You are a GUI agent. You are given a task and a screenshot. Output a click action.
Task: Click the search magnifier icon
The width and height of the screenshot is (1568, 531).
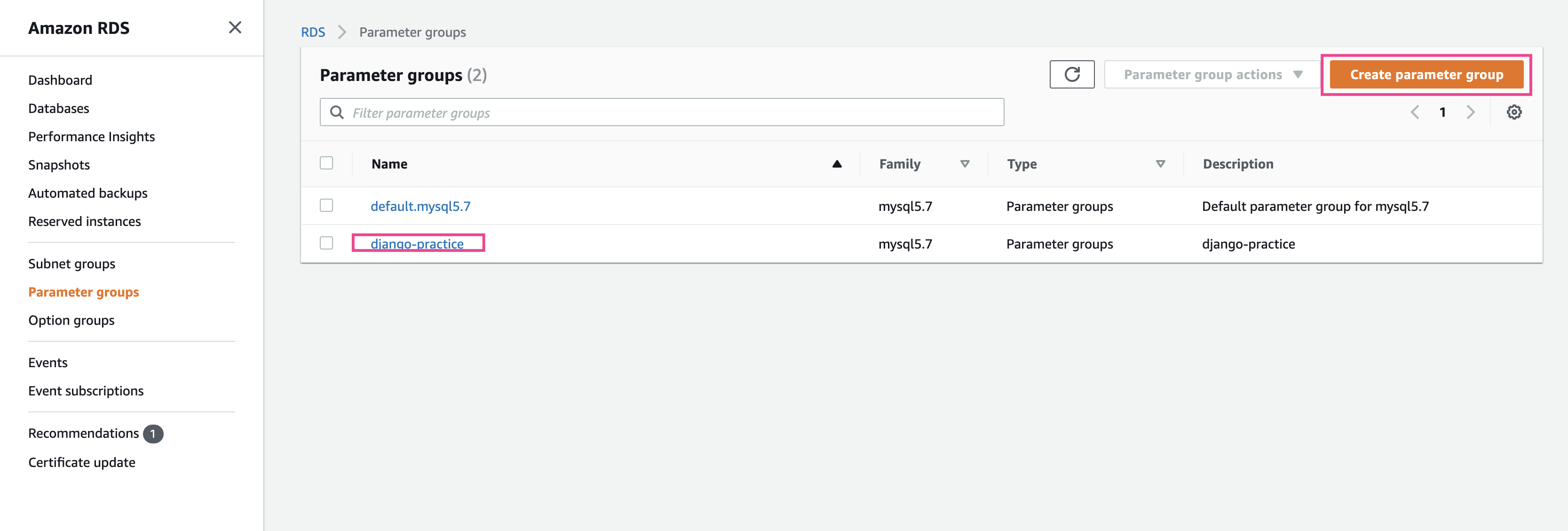(337, 112)
